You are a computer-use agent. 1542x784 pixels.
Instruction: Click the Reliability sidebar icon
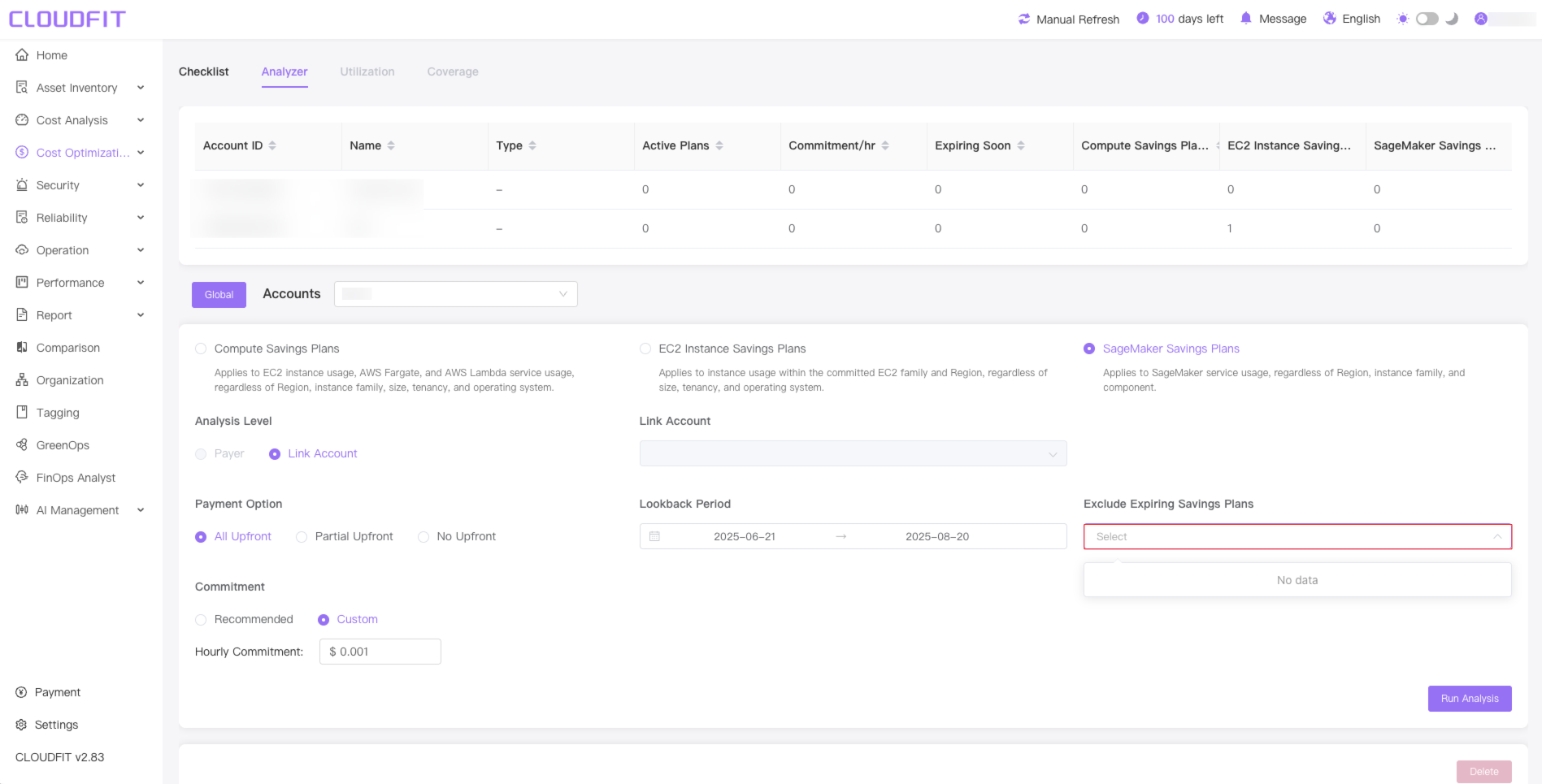[22, 218]
